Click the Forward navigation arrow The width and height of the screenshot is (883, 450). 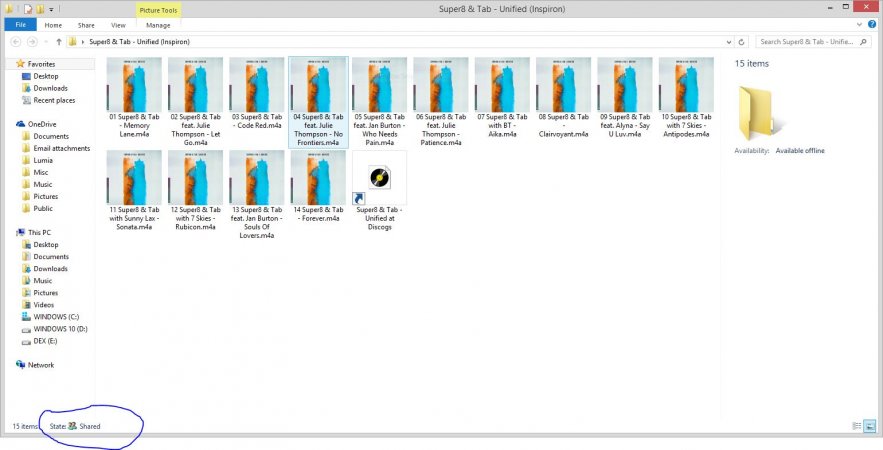coord(32,42)
